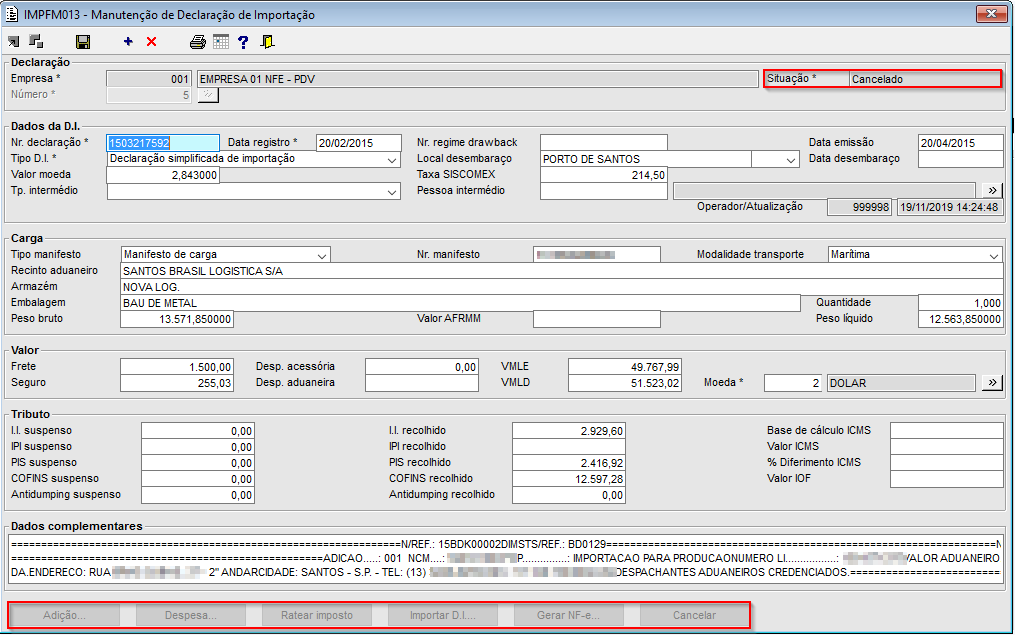Expand the Tipo manifesto combo box
The width and height of the screenshot is (1015, 635).
pos(321,255)
